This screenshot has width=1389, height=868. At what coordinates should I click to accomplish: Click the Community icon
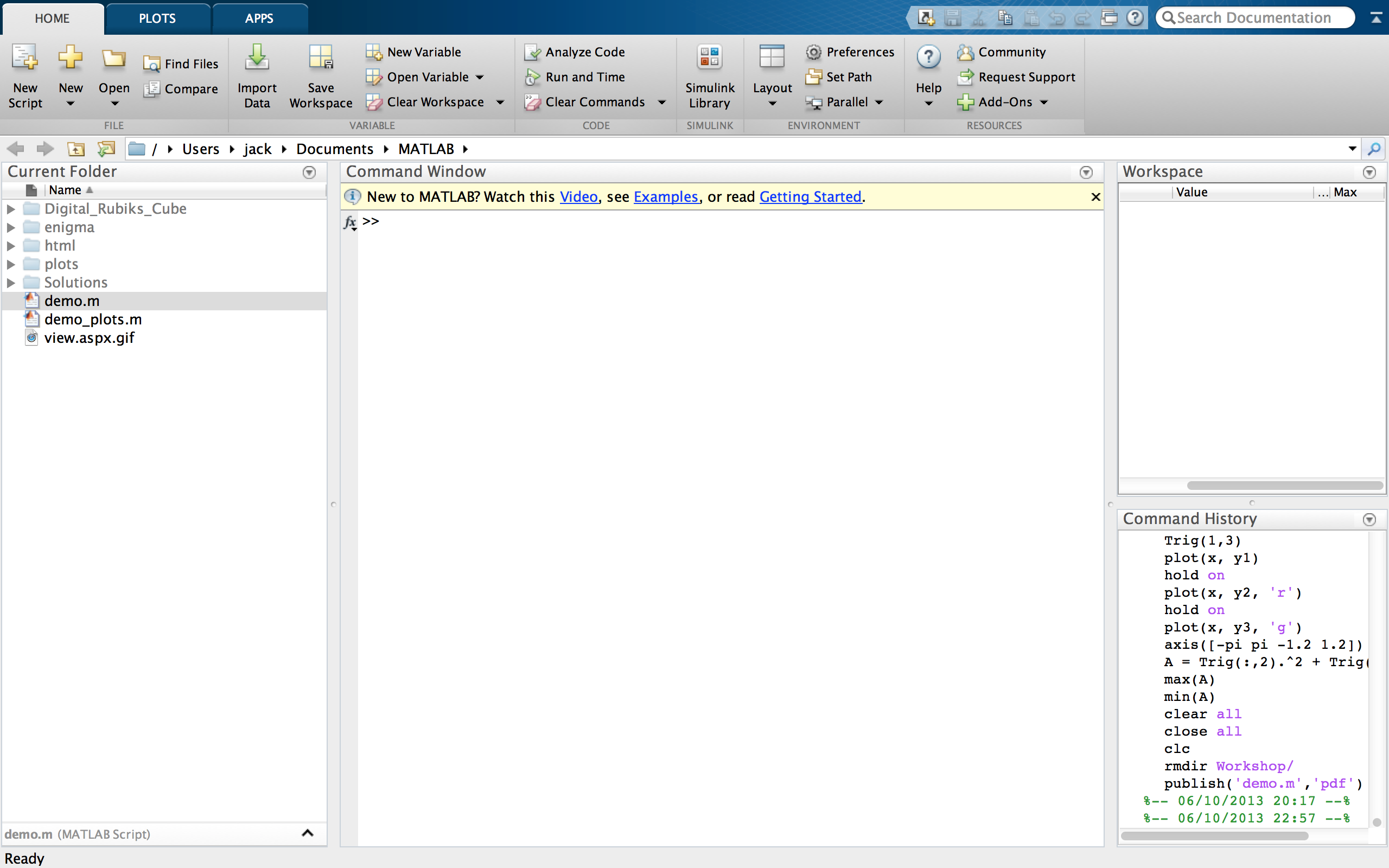point(965,52)
